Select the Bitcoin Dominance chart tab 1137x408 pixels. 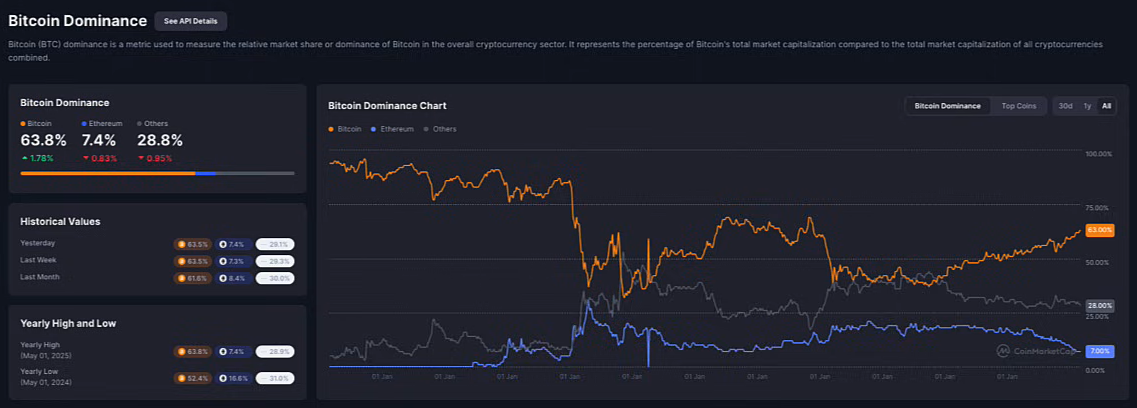coord(947,106)
